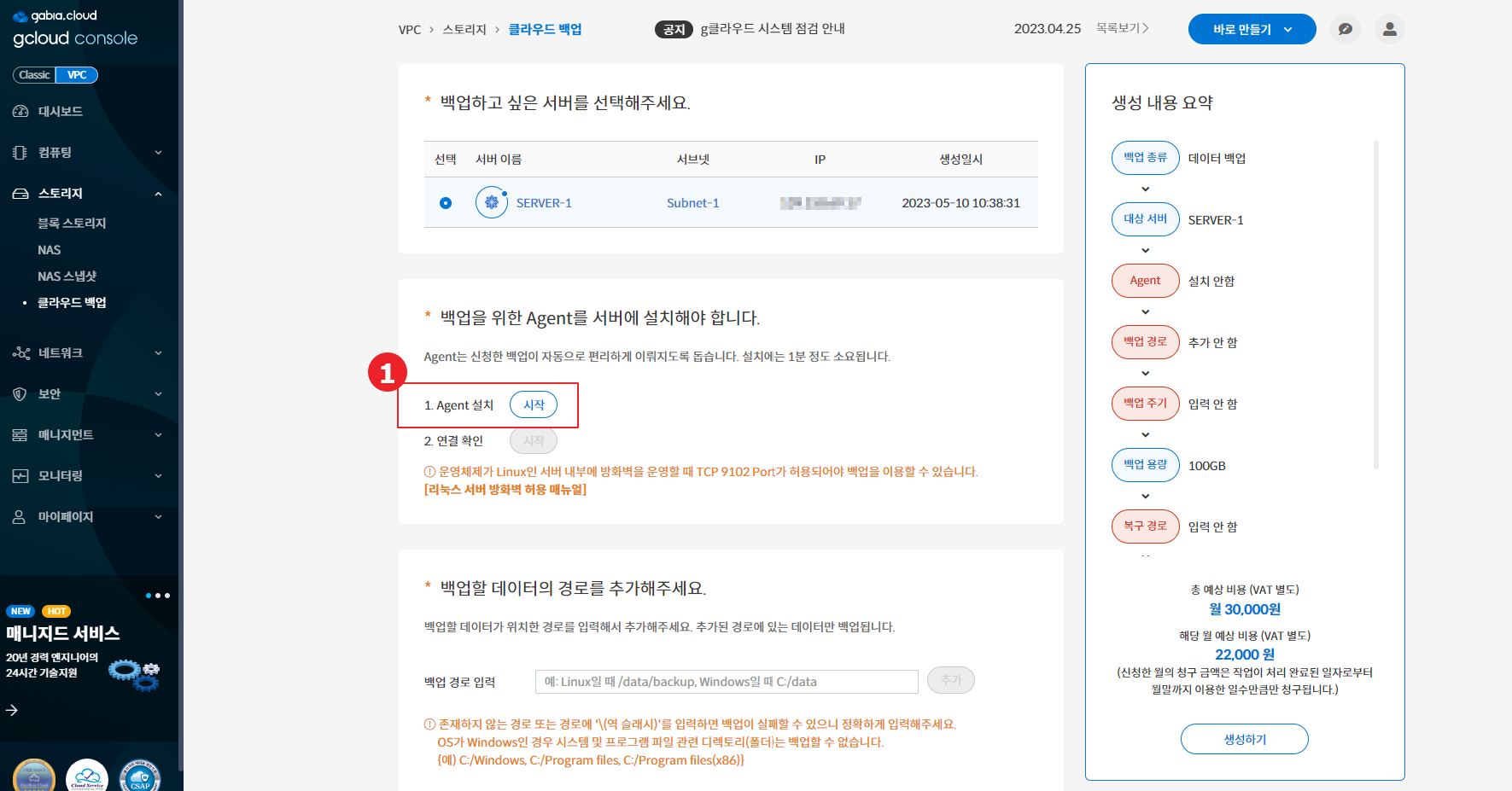Expand the 모니터링 menu chevron
Screen dimensions: 1512x791
tap(158, 476)
